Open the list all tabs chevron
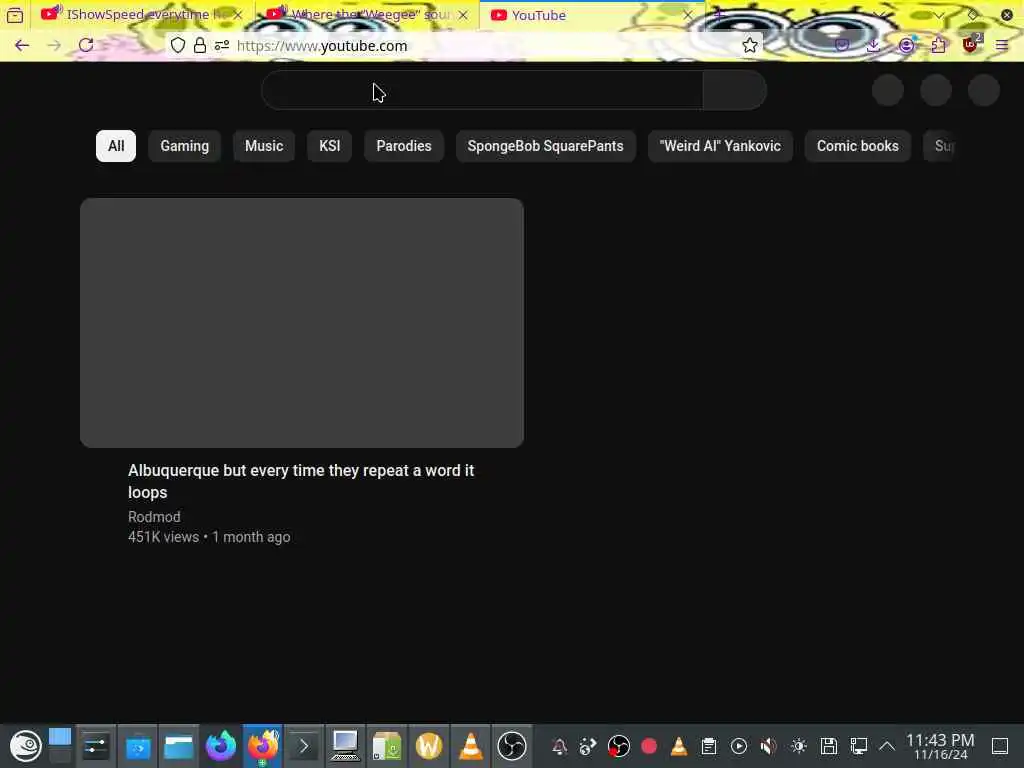The height and width of the screenshot is (768, 1024). click(939, 15)
